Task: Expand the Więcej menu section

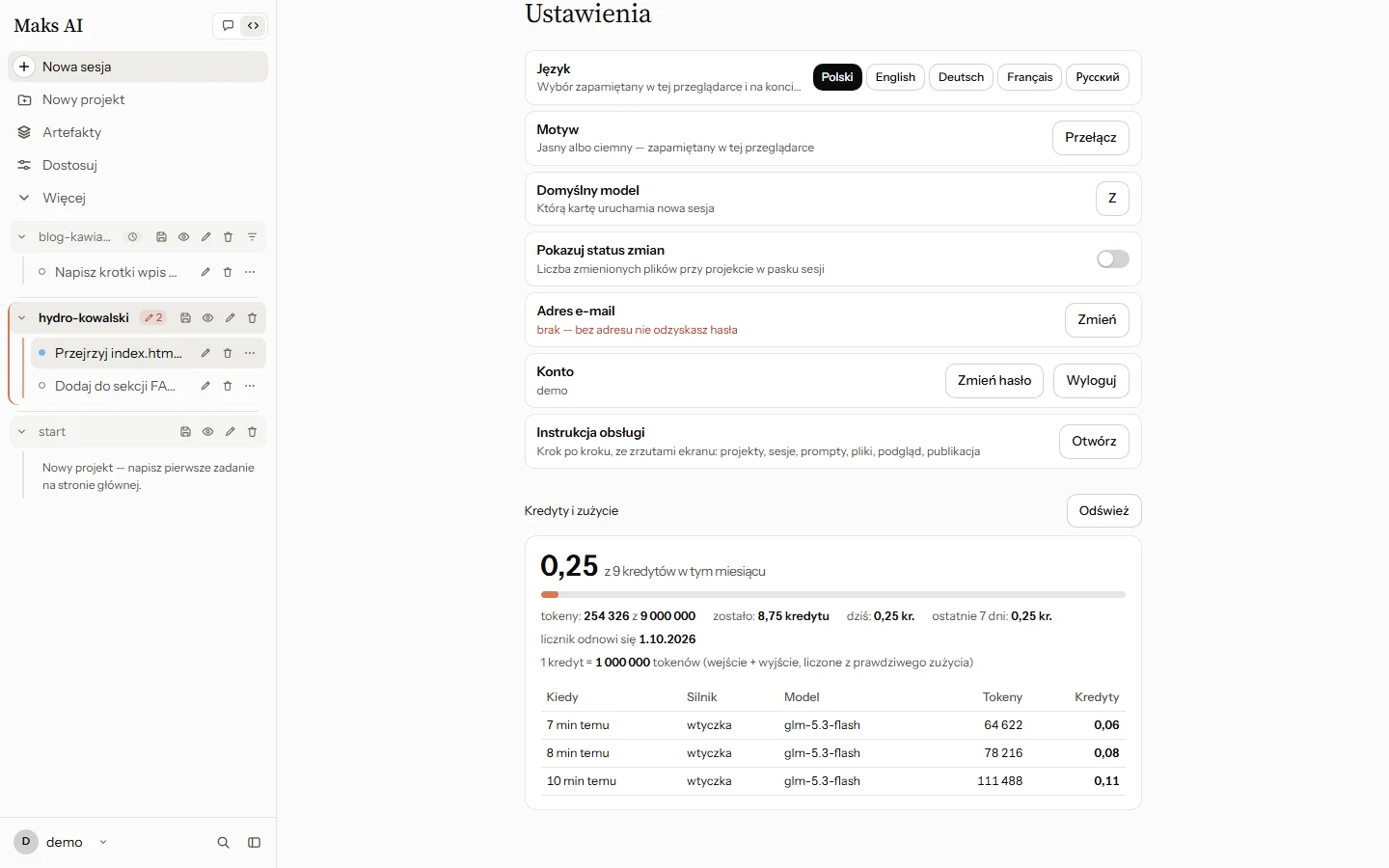Action: coord(138,198)
